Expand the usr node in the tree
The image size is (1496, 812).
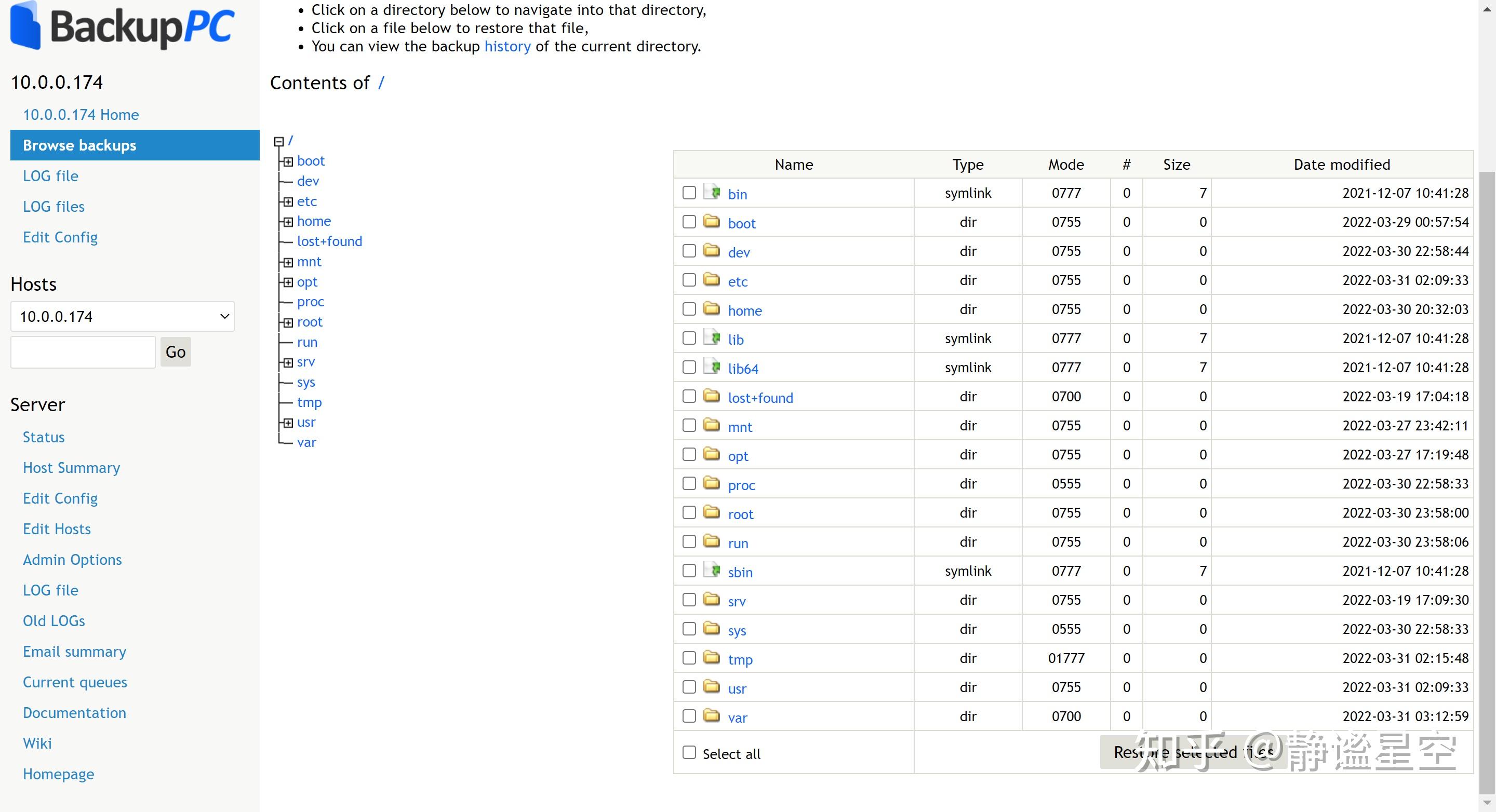point(288,423)
